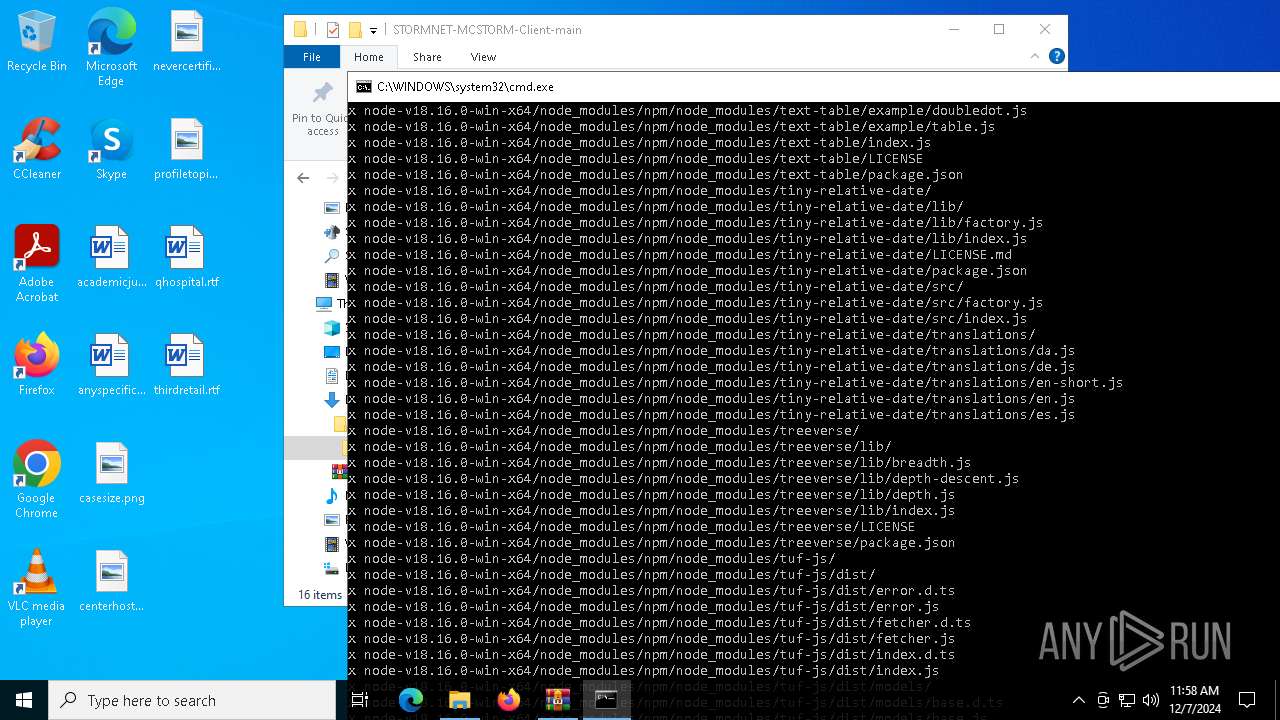Maximize the Explorer window
This screenshot has width=1280, height=720.
coord(999,30)
